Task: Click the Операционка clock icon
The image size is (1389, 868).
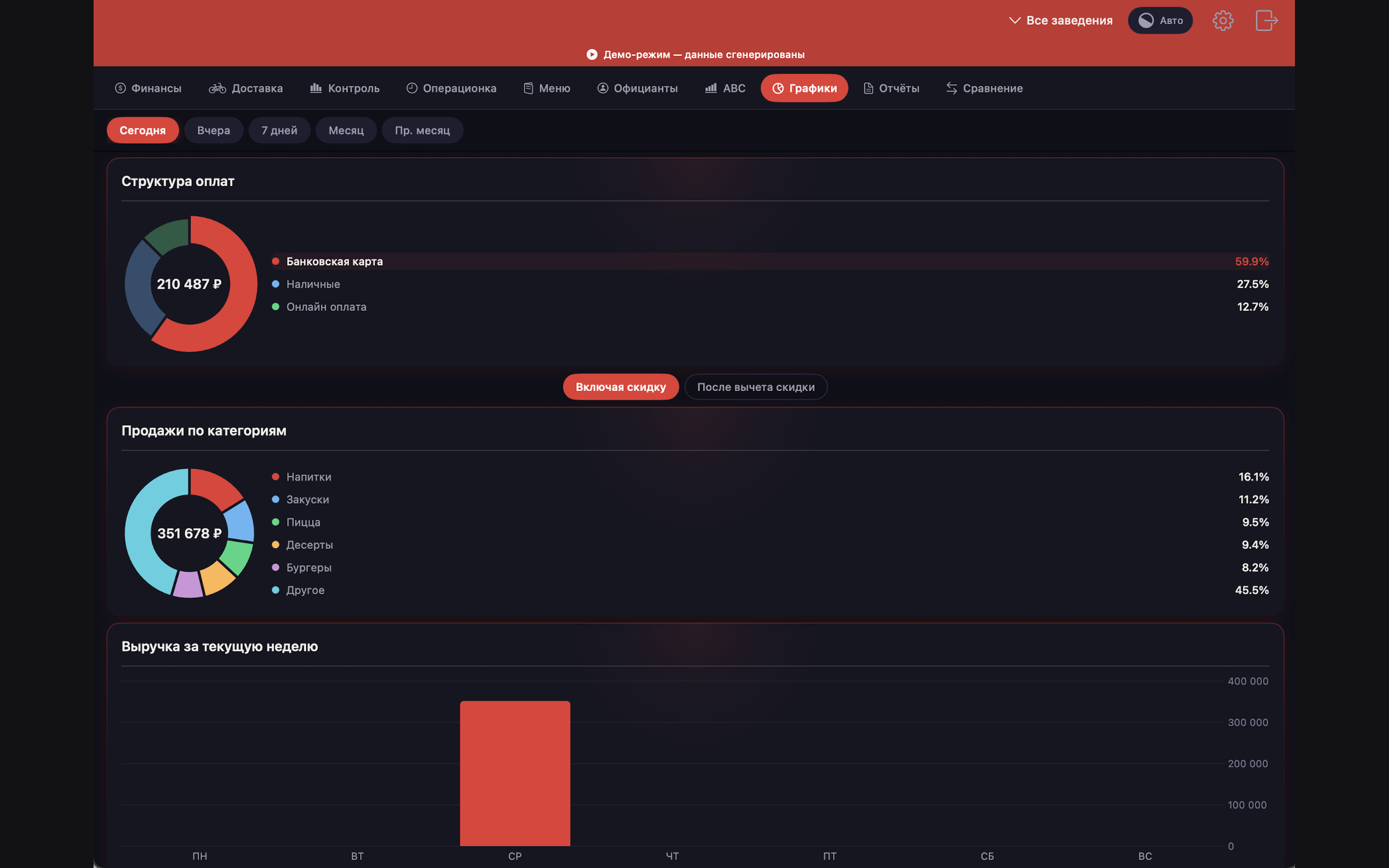Action: 411,88
